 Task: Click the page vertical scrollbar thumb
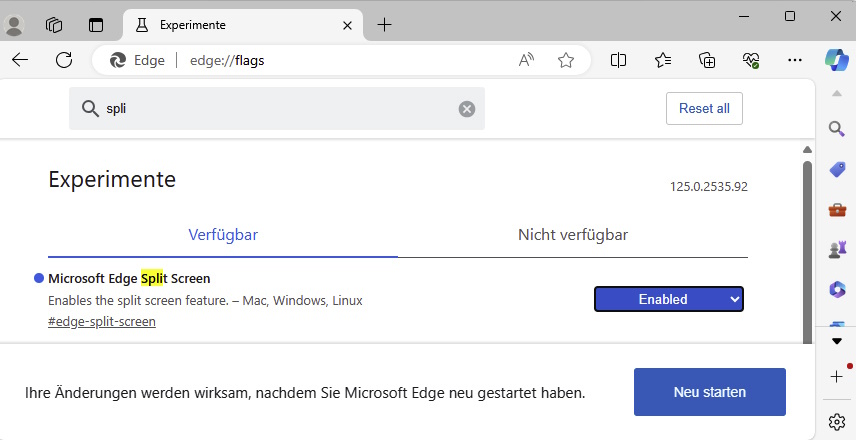[807, 251]
